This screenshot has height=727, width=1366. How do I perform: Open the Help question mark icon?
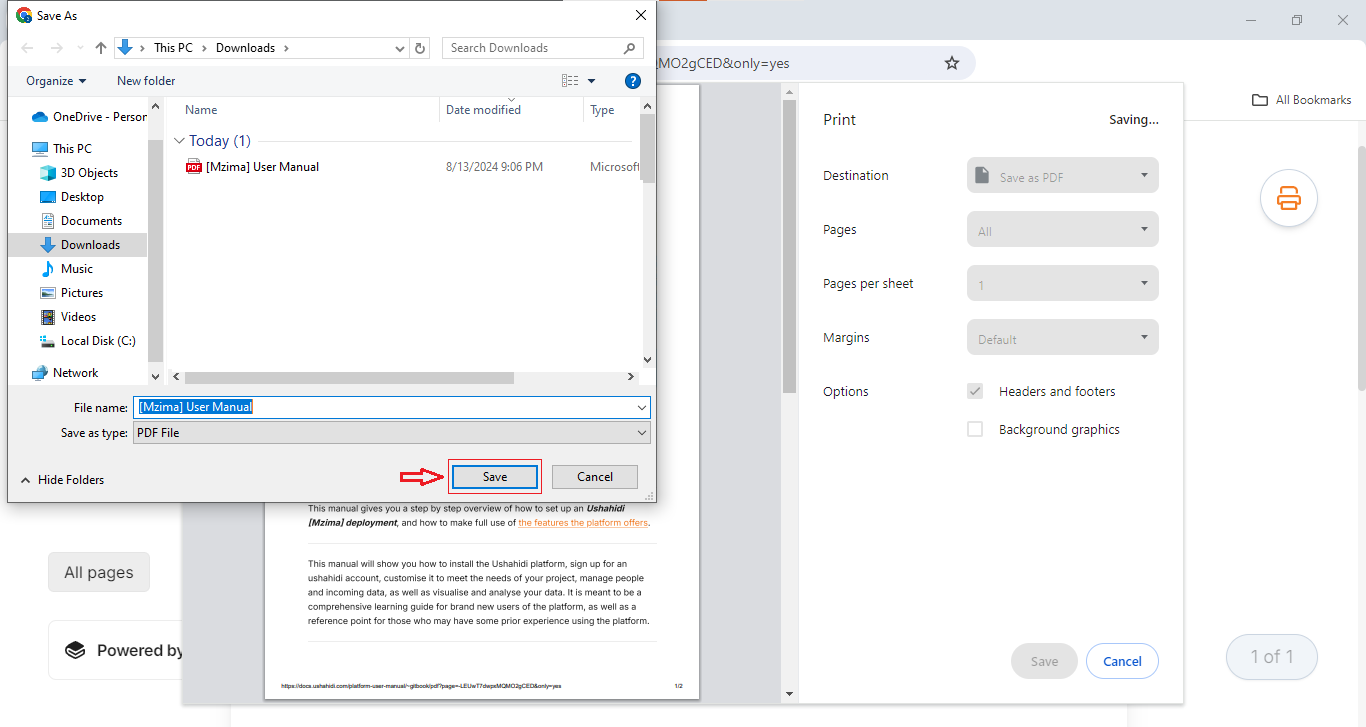coord(632,81)
